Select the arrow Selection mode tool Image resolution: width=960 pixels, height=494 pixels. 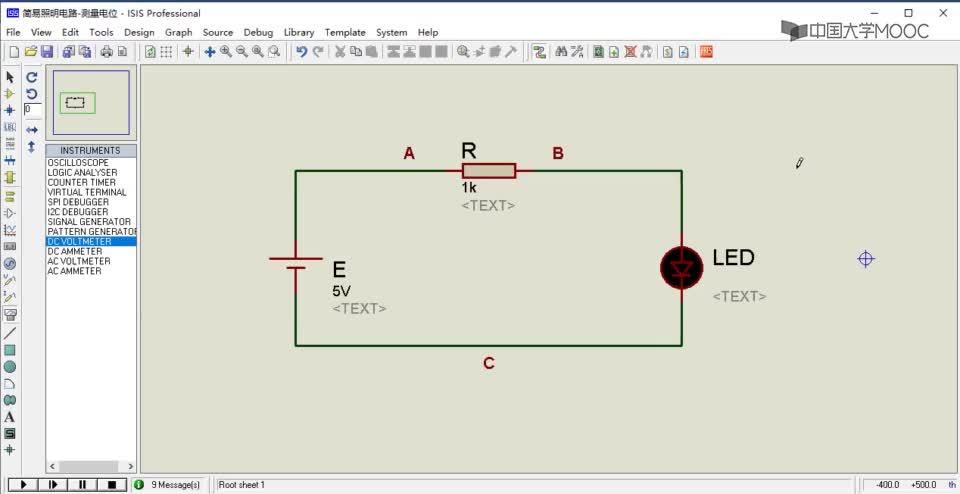tap(9, 77)
